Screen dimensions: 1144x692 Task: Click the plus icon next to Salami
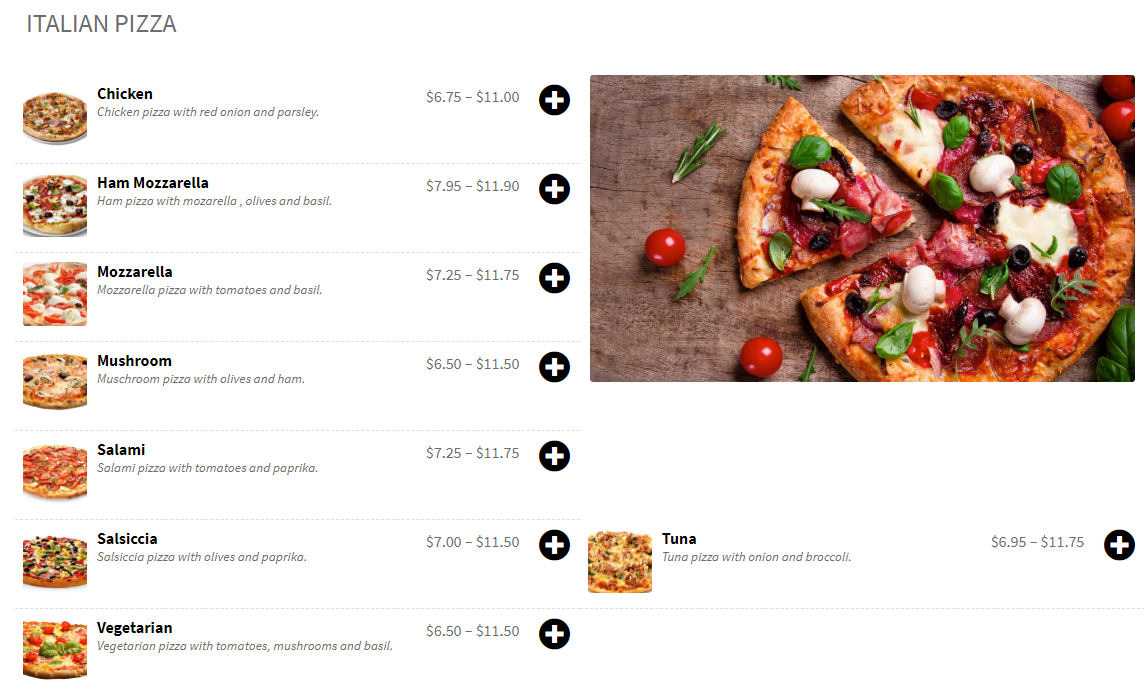(x=554, y=456)
